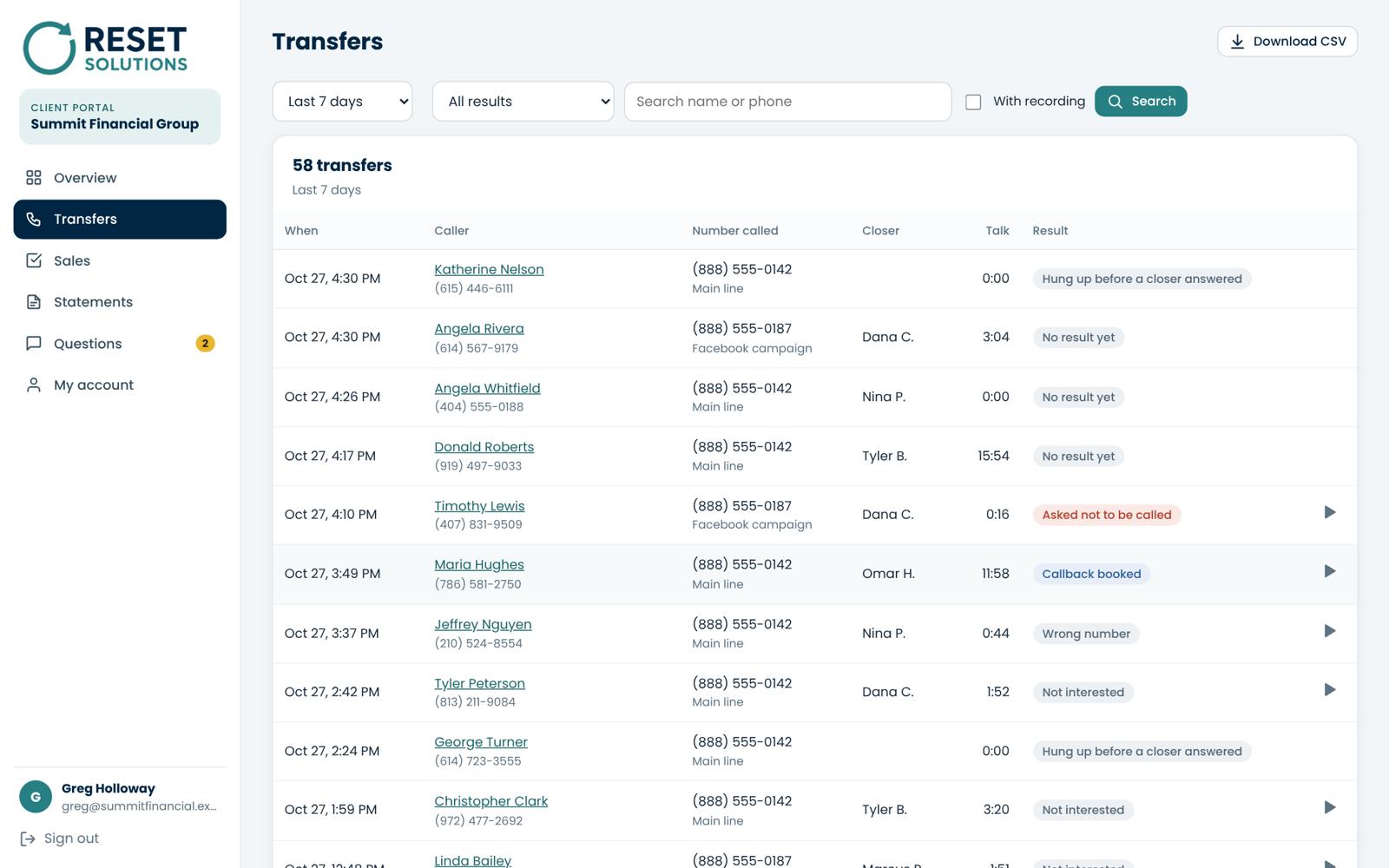1389x868 pixels.
Task: Click the Asked not to be called tag
Action: 1107,515
